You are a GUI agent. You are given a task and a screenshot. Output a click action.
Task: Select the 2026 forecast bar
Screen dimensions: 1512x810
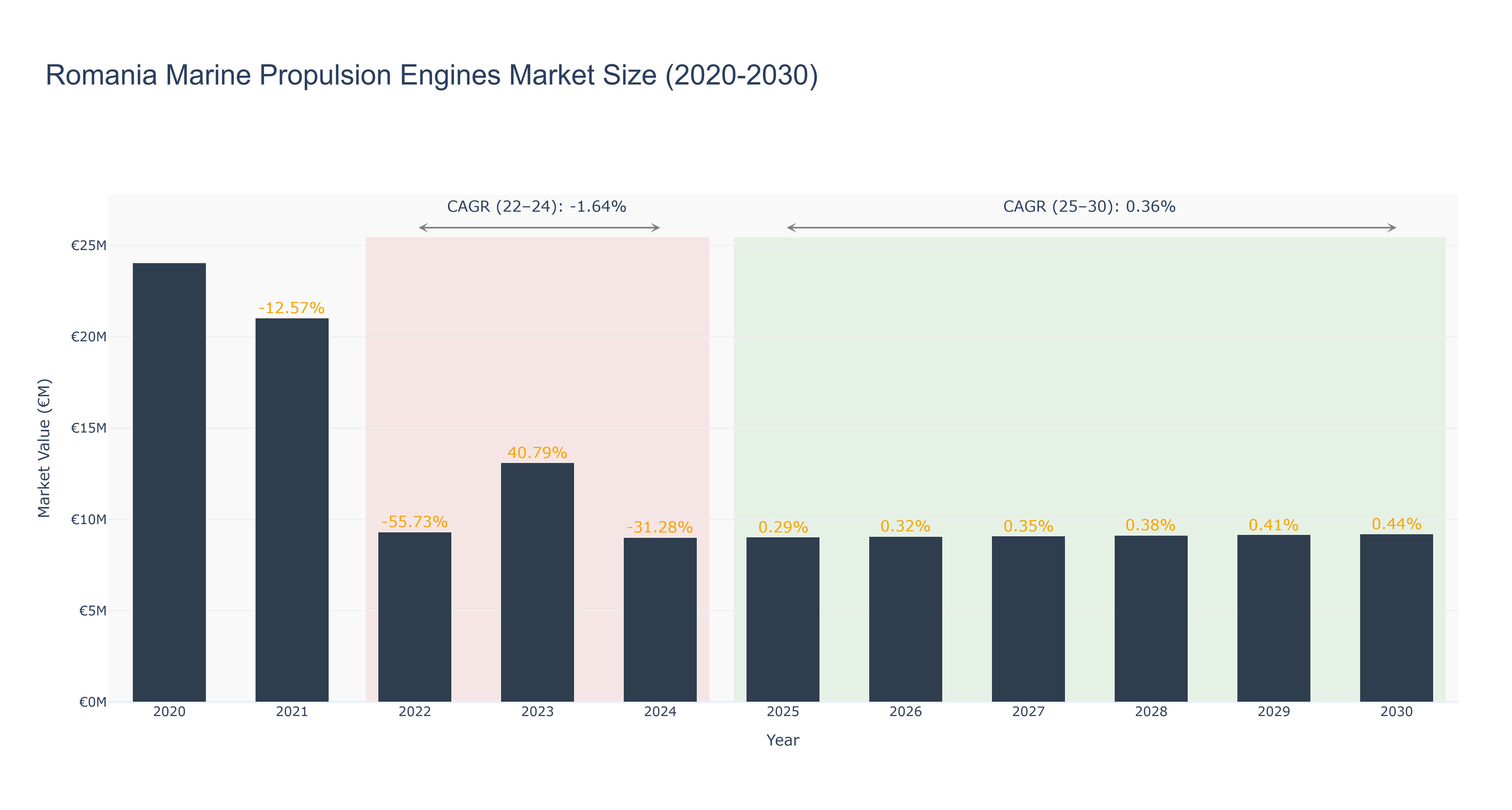[x=905, y=619]
